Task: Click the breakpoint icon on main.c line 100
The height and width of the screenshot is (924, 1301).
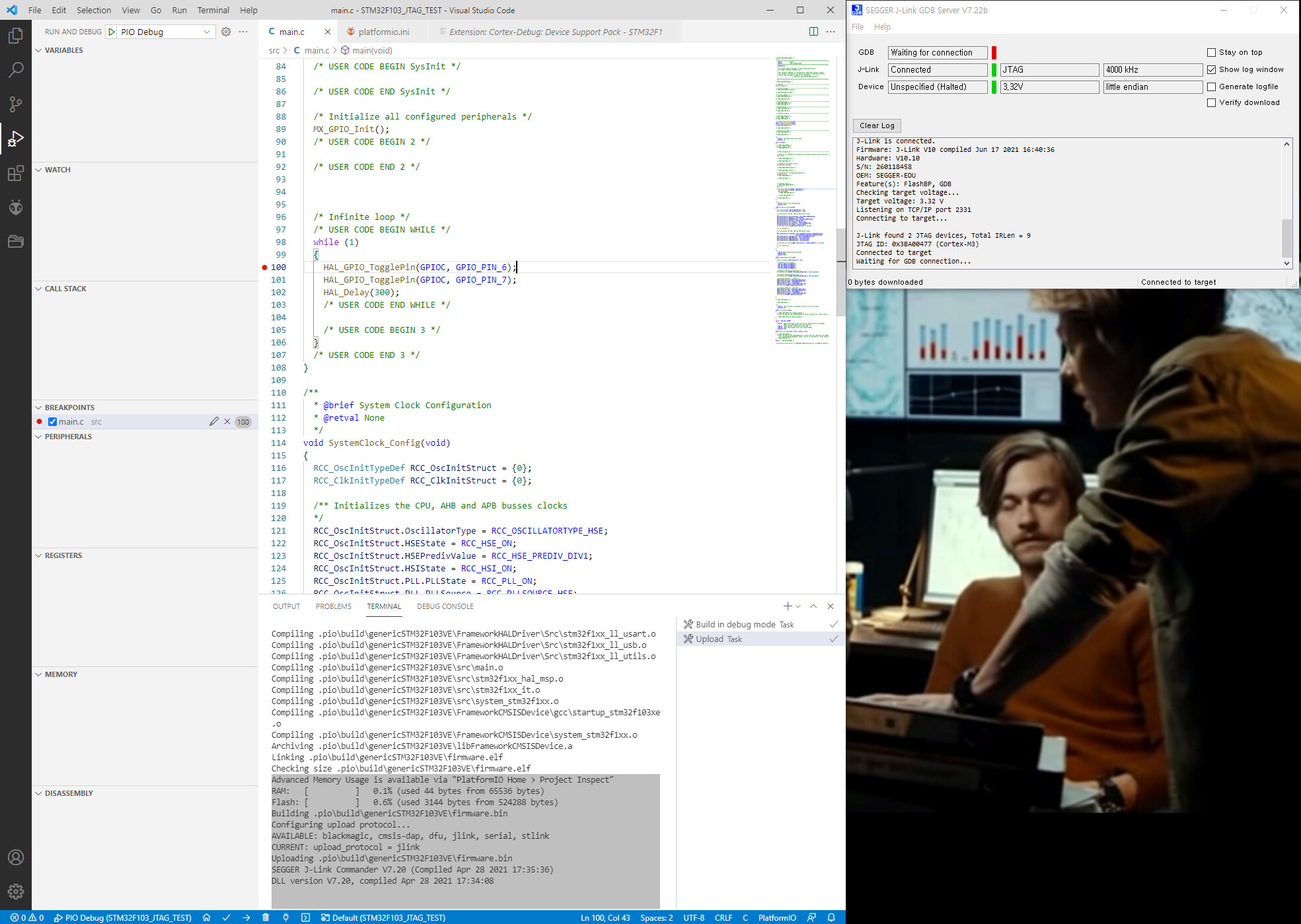Action: pyautogui.click(x=265, y=267)
